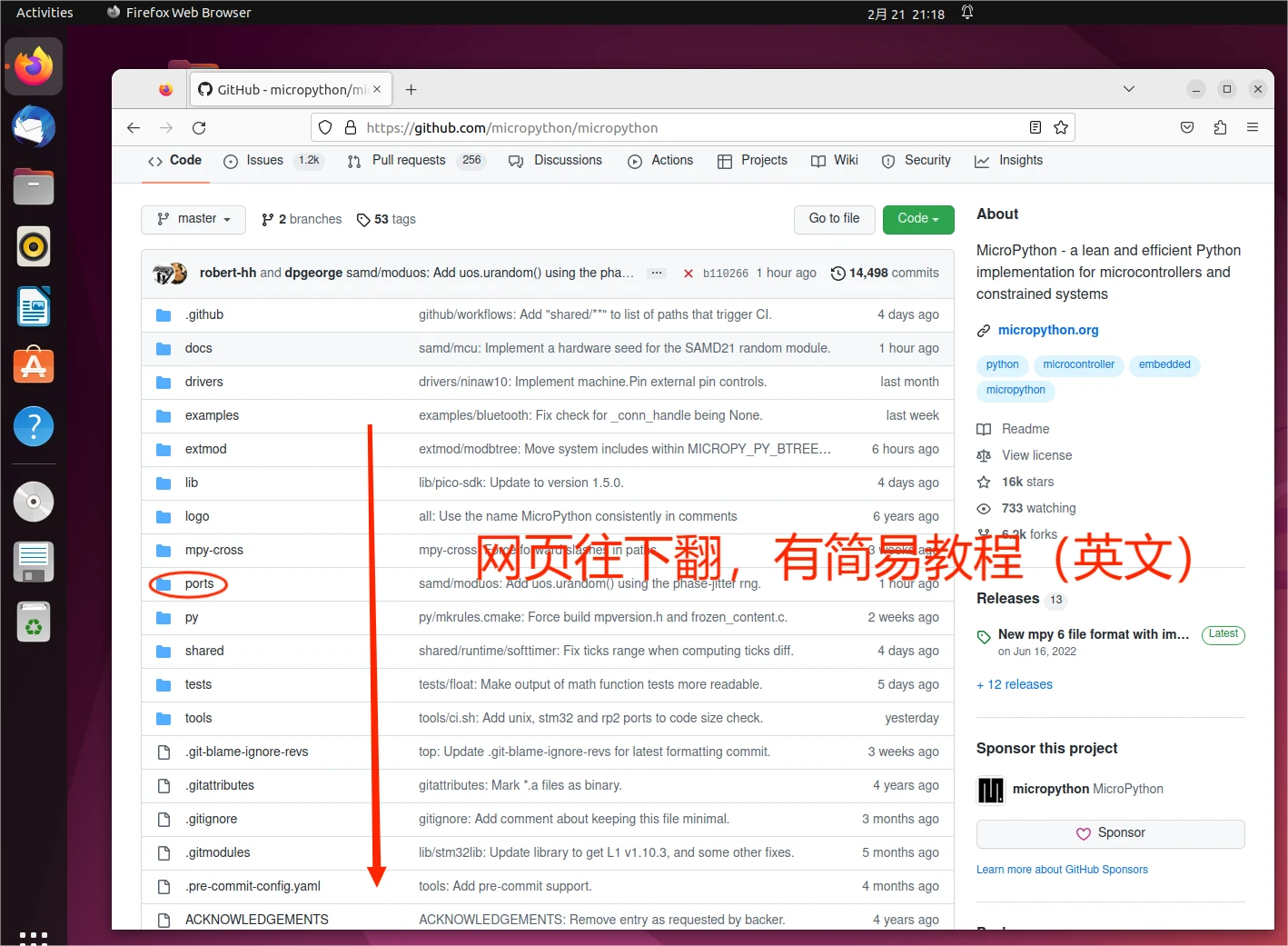
Task: Open the green Code dropdown button
Action: pos(918,219)
